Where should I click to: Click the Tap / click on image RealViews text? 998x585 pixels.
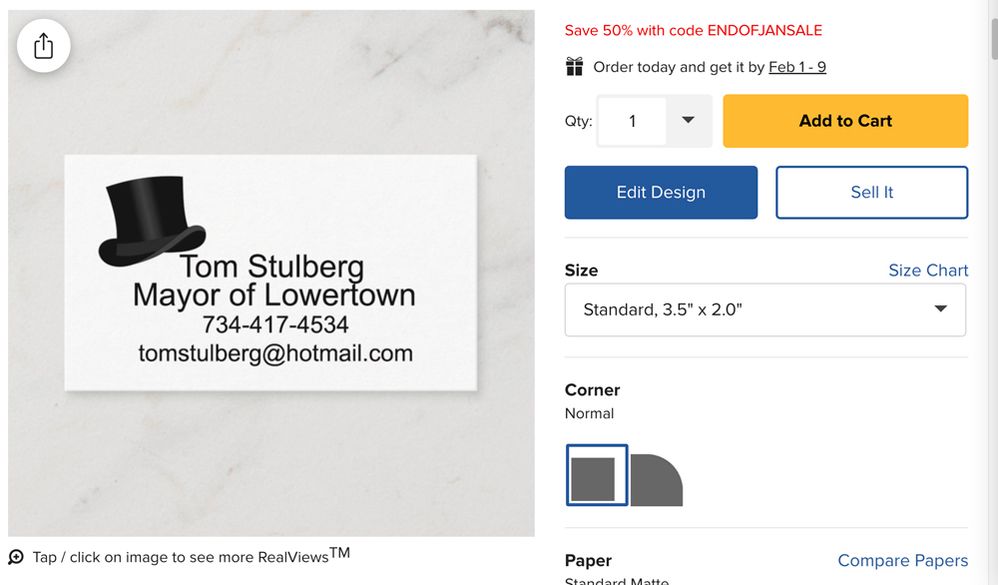click(190, 556)
